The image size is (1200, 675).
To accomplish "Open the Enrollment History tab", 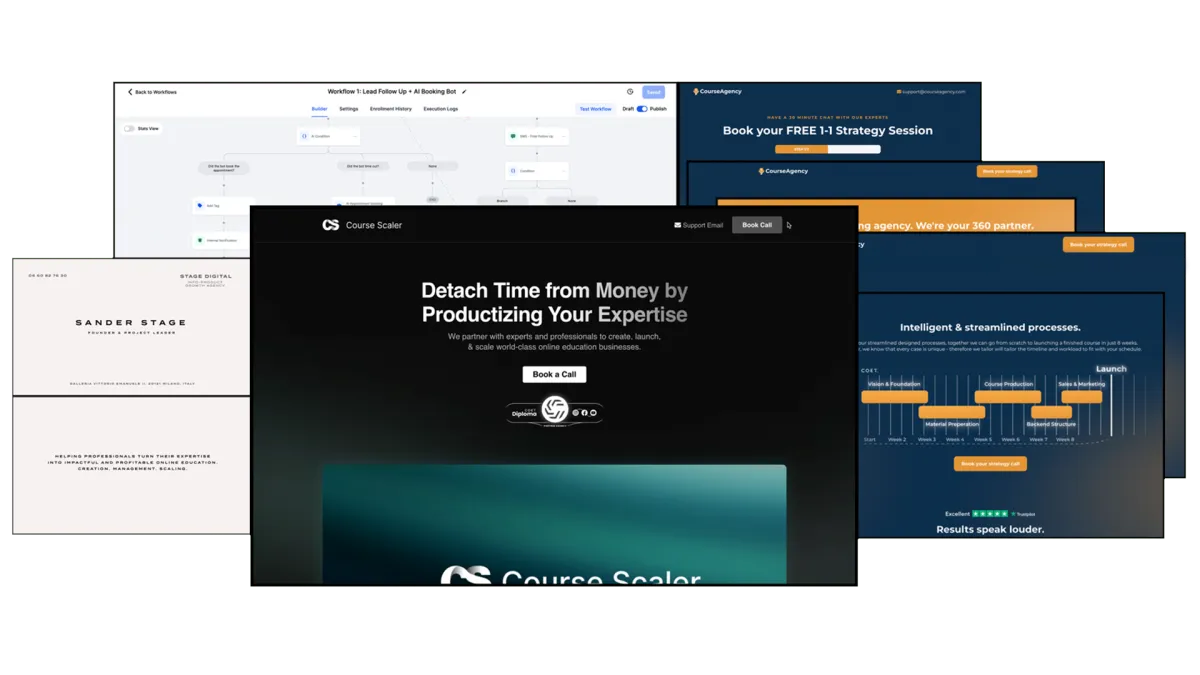I will [x=391, y=109].
